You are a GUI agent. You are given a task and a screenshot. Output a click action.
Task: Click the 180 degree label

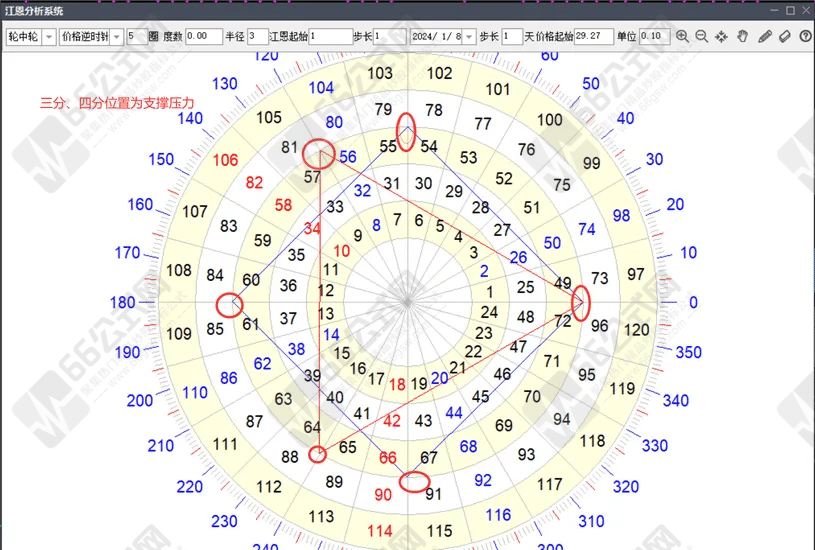click(123, 303)
